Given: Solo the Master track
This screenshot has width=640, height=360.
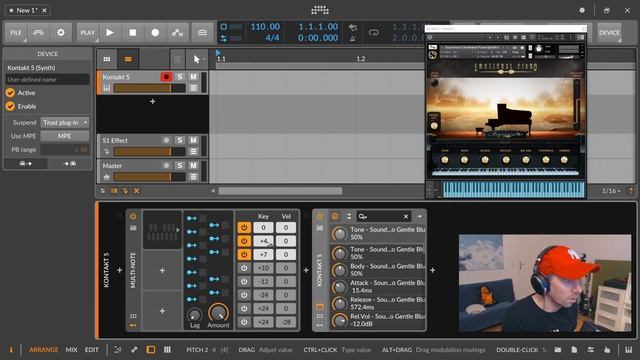Looking at the screenshot, I should 180,165.
